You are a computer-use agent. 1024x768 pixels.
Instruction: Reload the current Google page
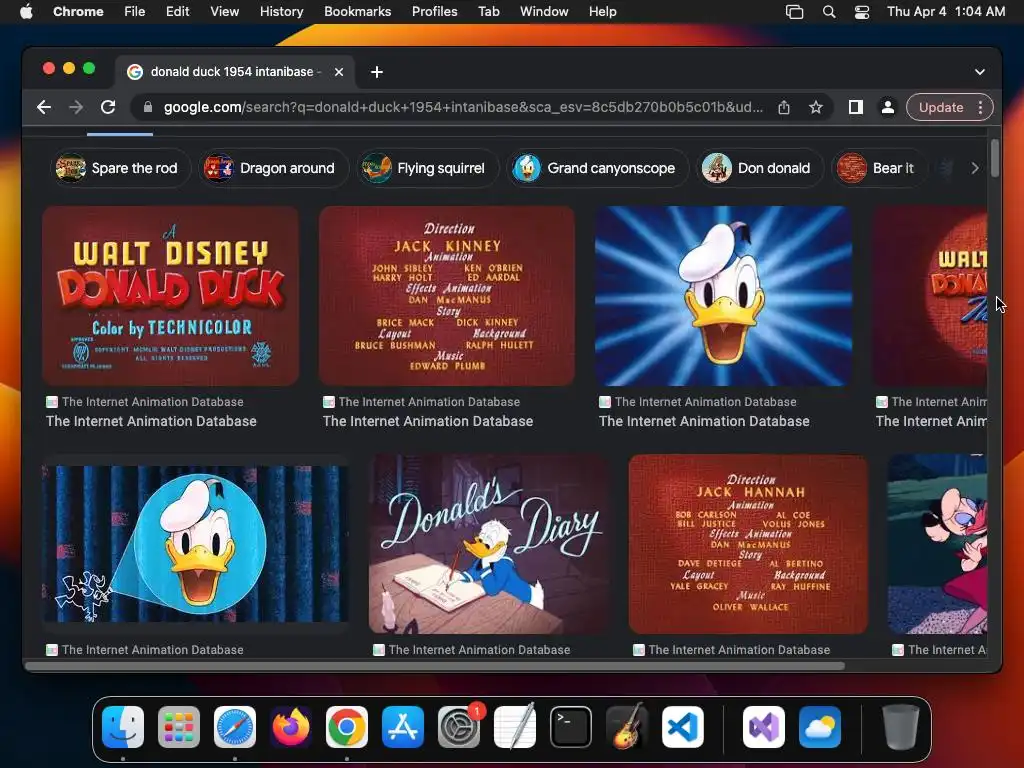pyautogui.click(x=108, y=107)
